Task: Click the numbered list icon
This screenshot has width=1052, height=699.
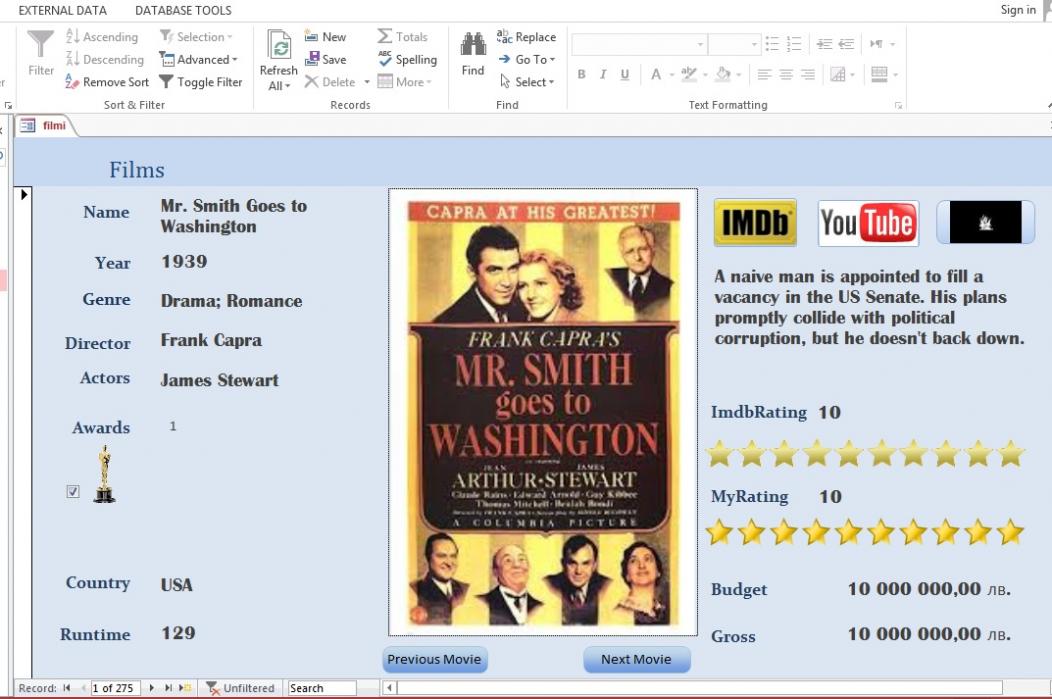Action: [x=794, y=44]
